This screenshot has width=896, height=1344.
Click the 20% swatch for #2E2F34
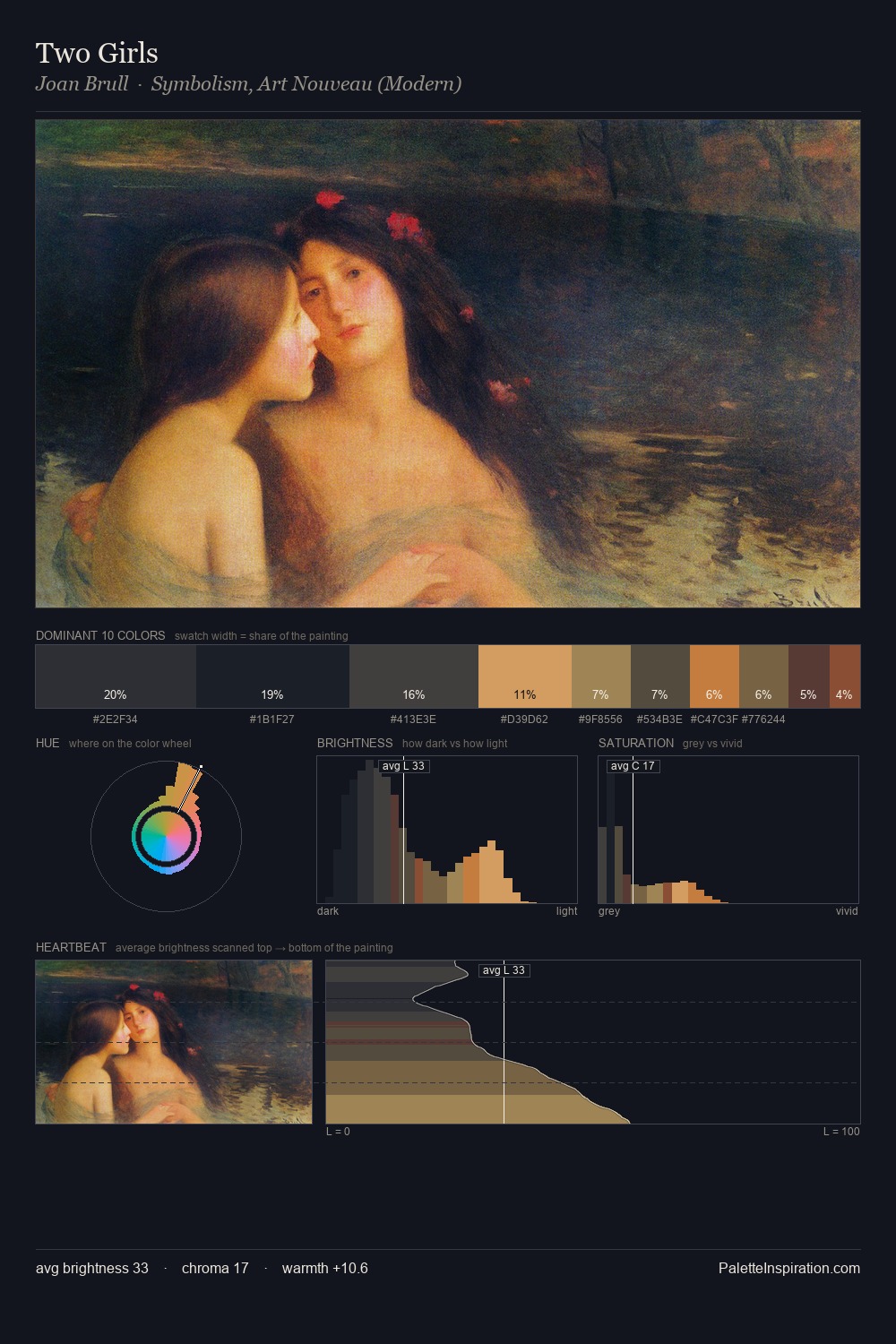click(116, 676)
